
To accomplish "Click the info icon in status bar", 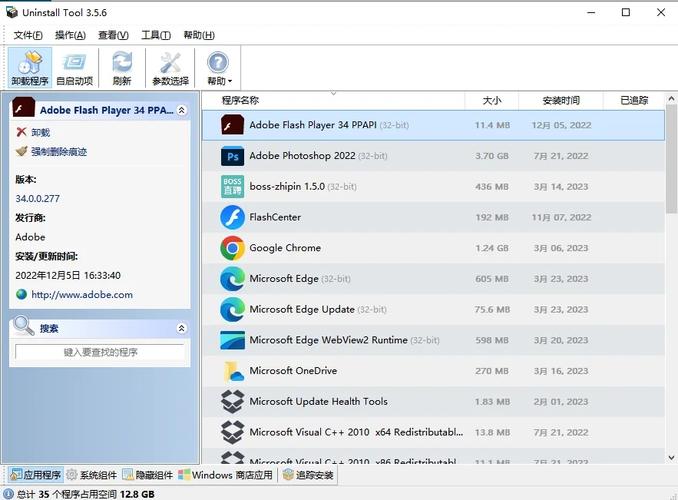I will [x=8, y=494].
